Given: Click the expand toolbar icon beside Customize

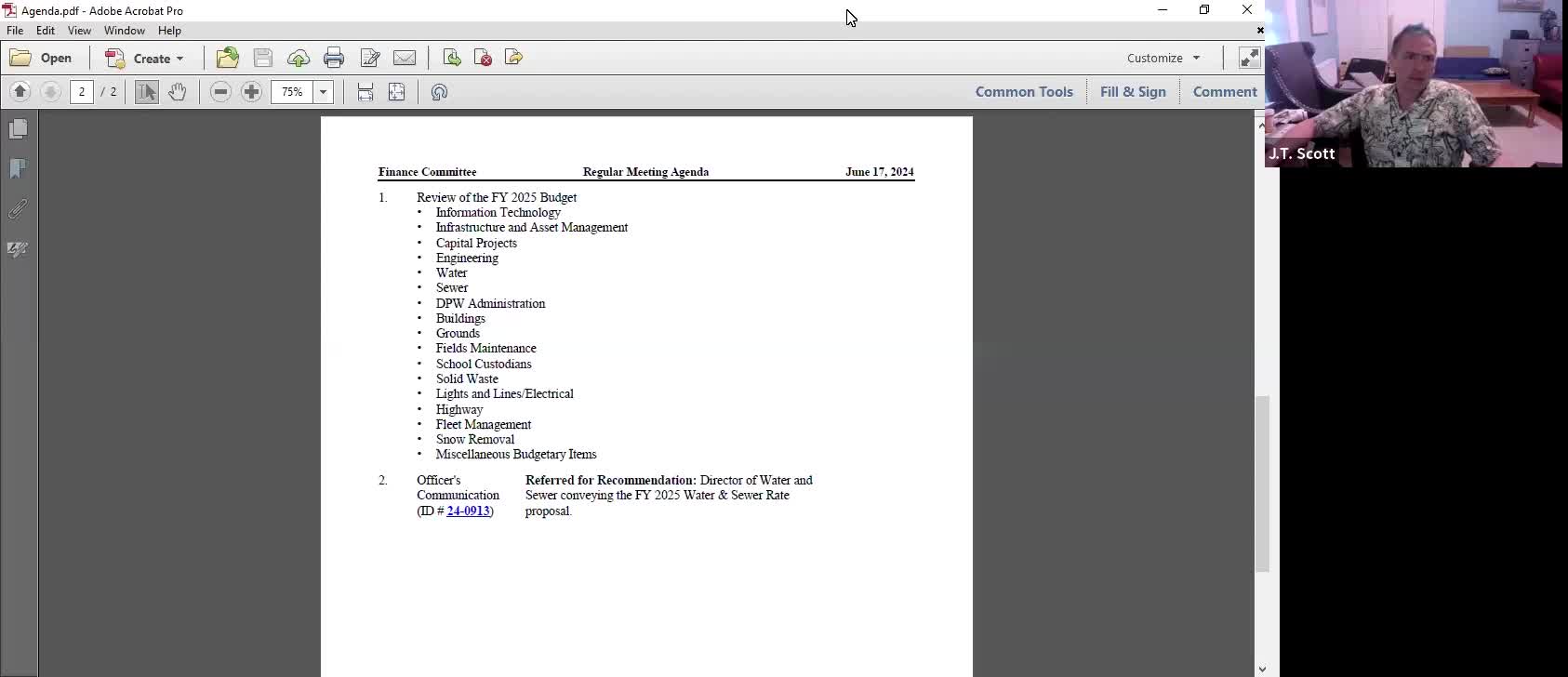Looking at the screenshot, I should (x=1249, y=58).
